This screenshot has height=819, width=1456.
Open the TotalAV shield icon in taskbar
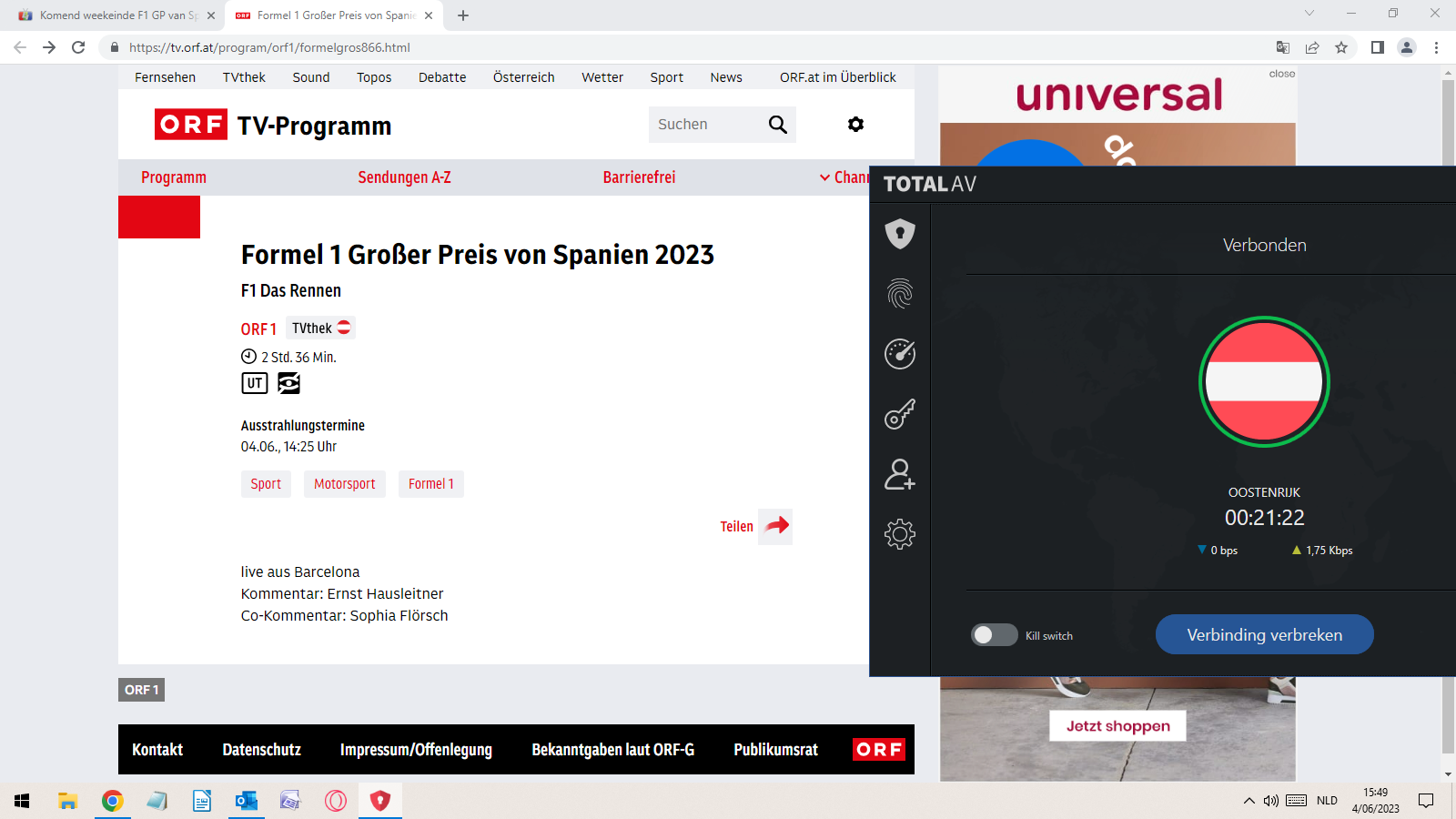click(379, 801)
